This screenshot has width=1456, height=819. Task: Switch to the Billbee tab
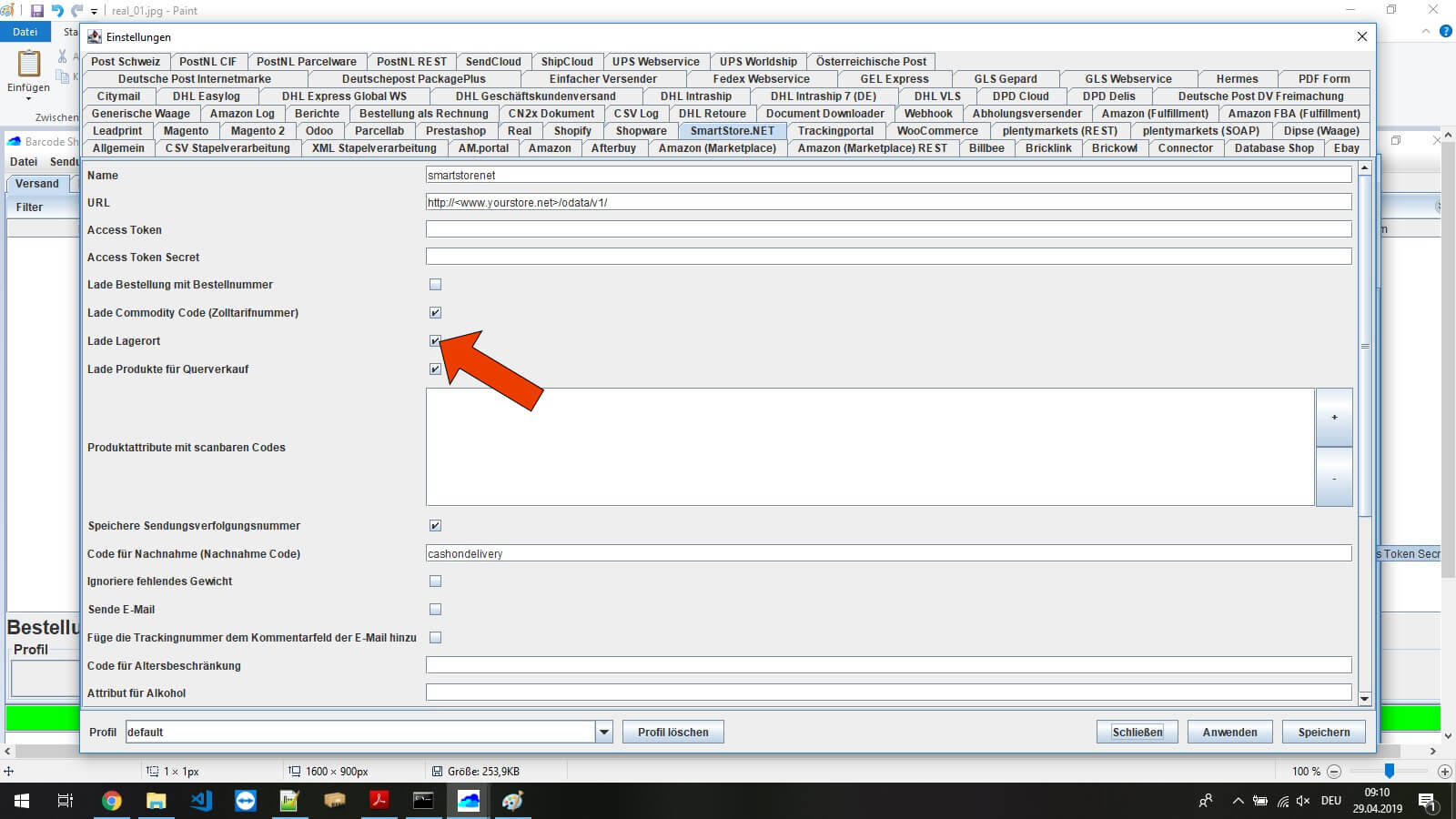(986, 148)
